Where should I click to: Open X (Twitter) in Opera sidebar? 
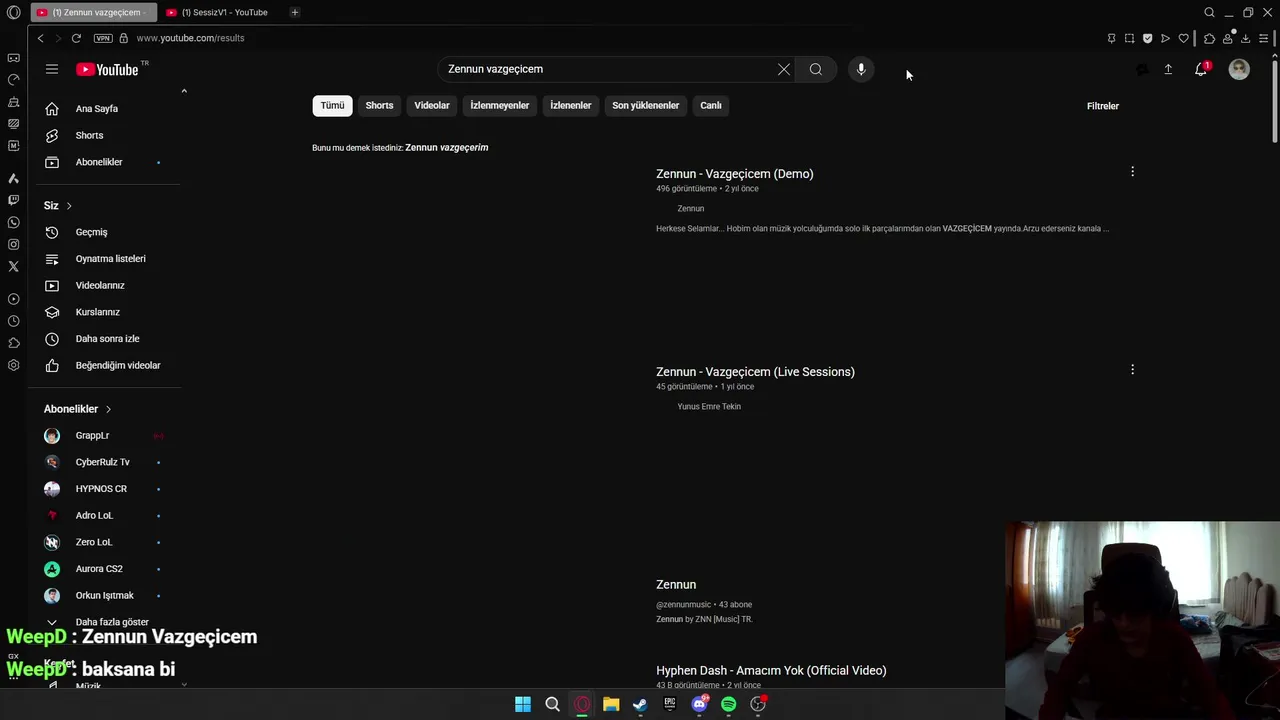click(13, 266)
